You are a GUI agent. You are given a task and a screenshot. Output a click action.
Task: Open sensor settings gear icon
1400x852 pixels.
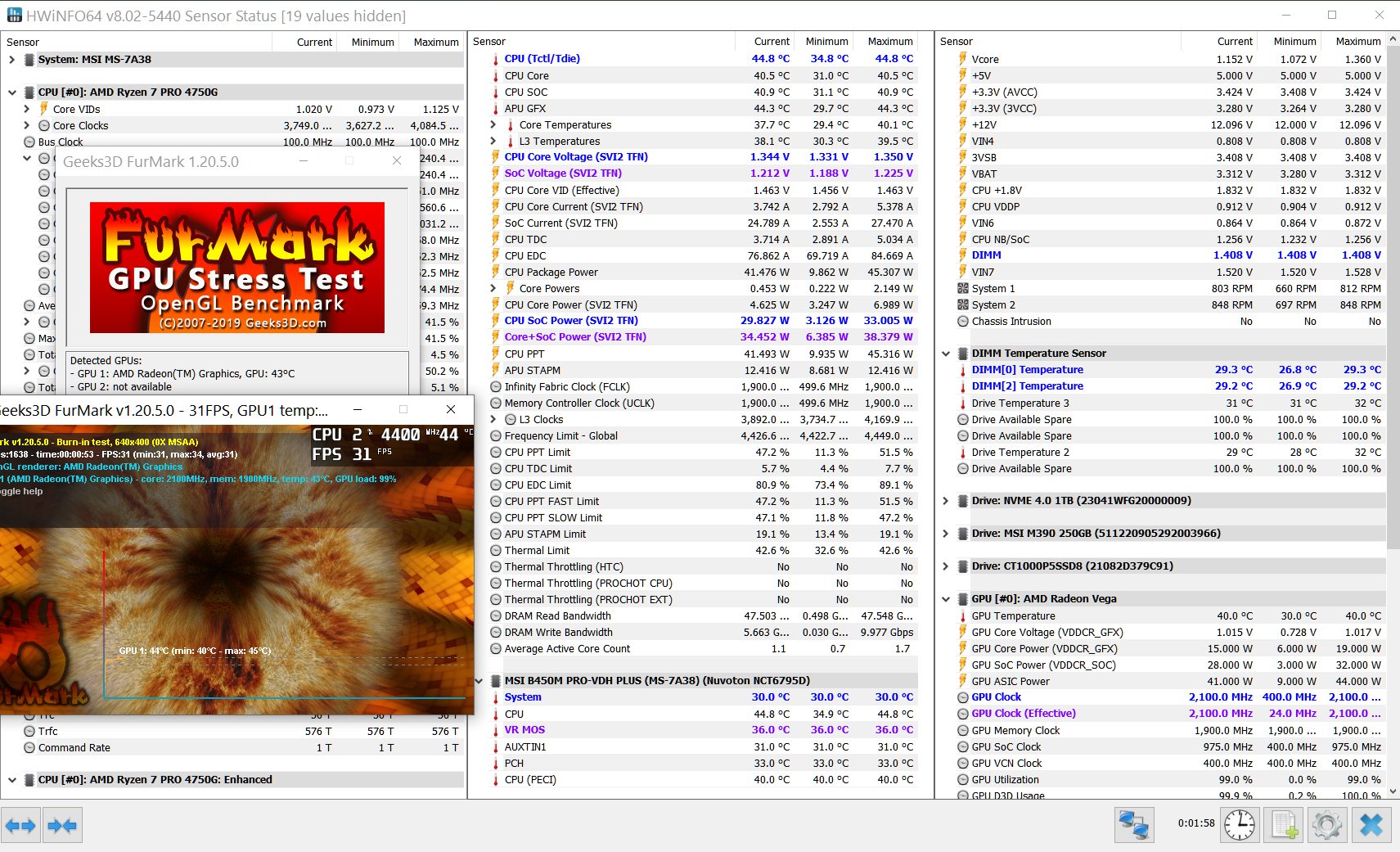pos(1326,825)
